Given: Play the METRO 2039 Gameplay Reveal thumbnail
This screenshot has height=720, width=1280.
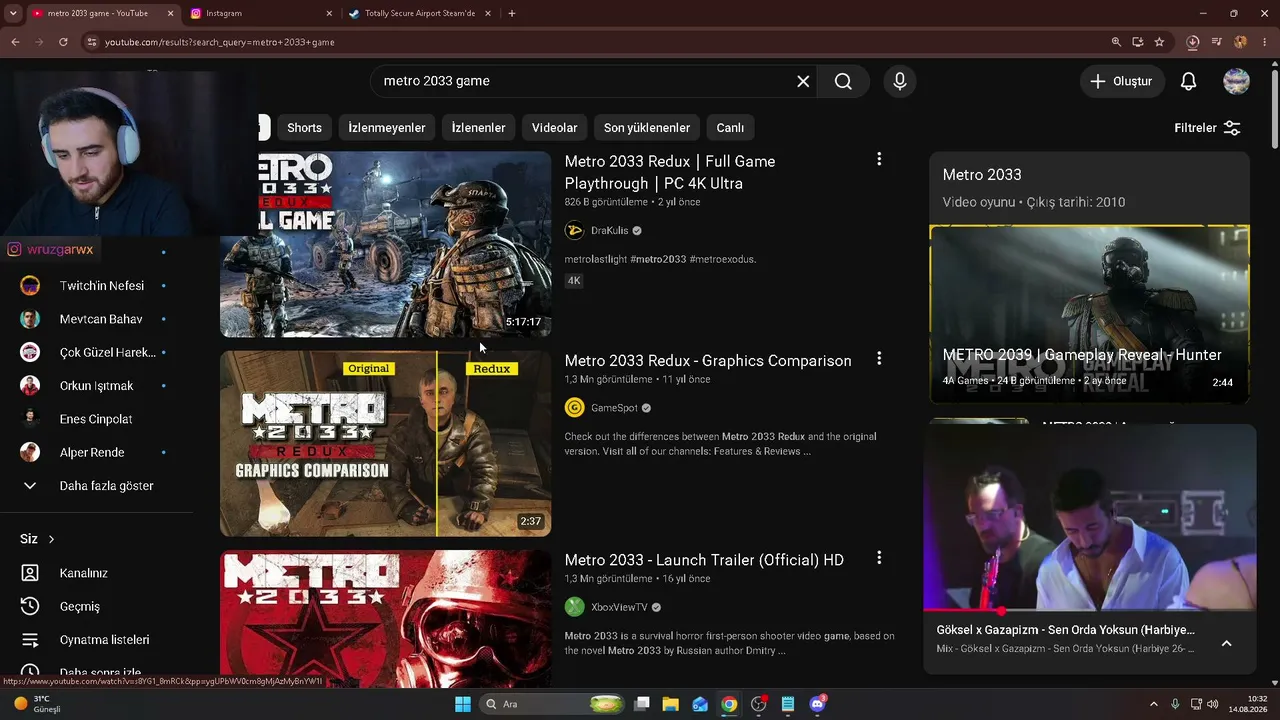Looking at the screenshot, I should (1089, 314).
